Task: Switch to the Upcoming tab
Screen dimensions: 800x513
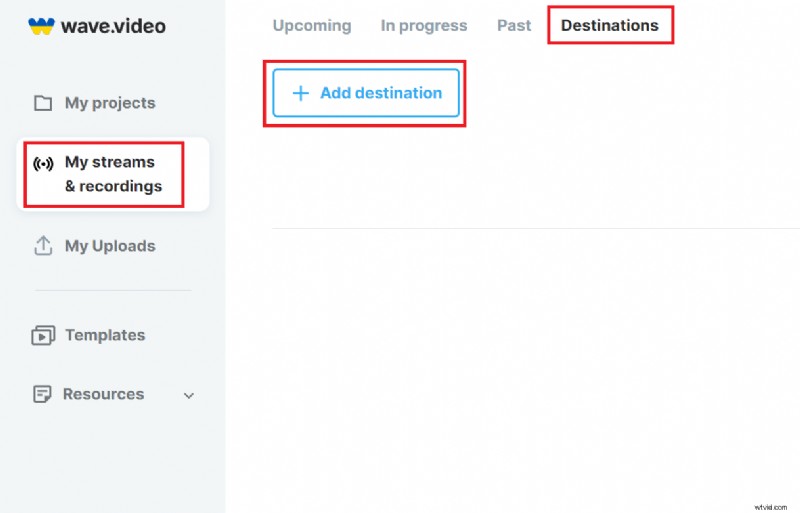Action: tap(312, 25)
